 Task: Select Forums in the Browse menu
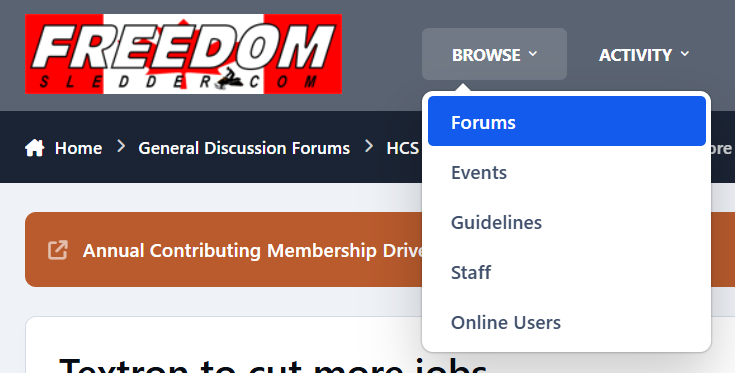pos(567,121)
